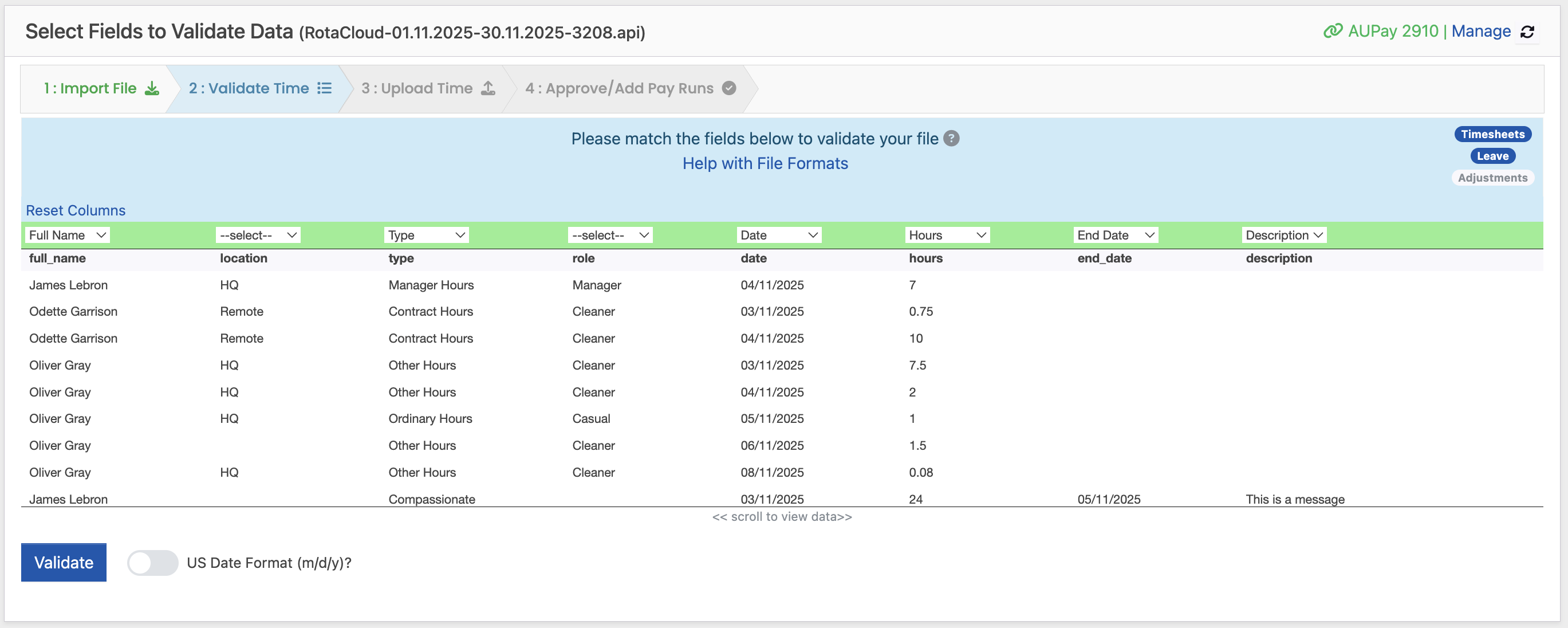Open the Full Name column dropdown
This screenshot has height=628, width=1568.
coord(67,234)
